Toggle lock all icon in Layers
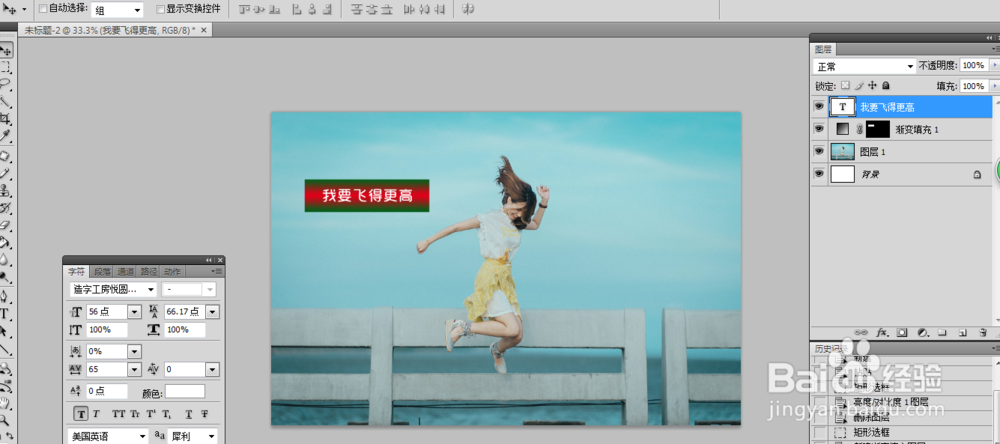This screenshot has height=444, width=1000. (x=886, y=85)
